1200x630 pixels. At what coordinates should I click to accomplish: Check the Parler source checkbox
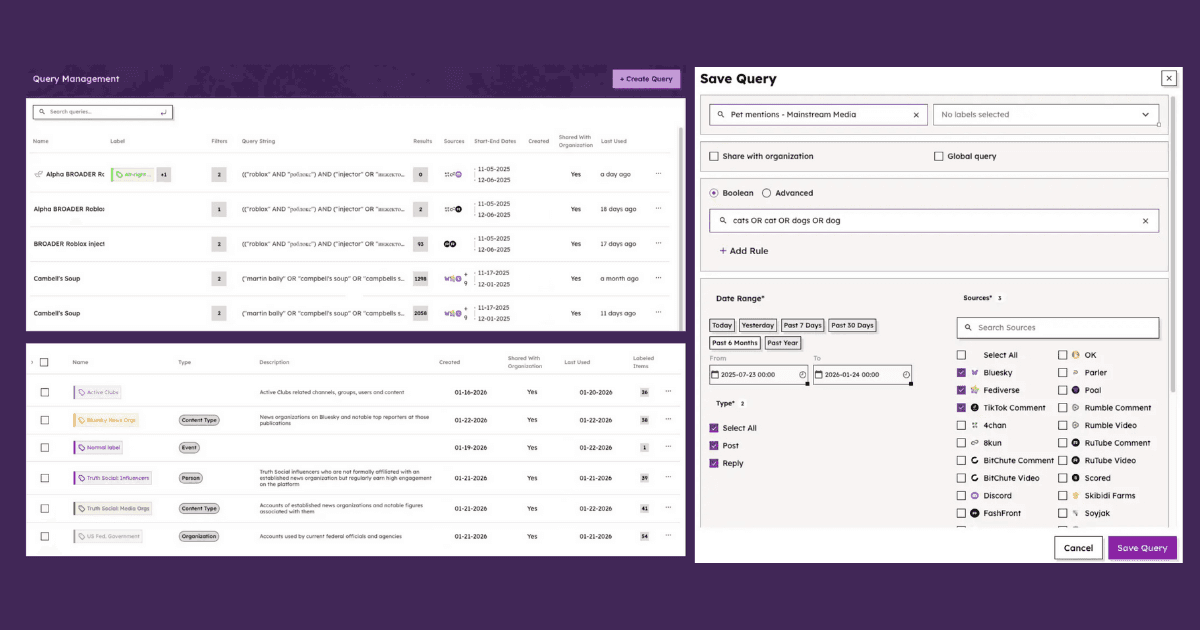click(1063, 373)
